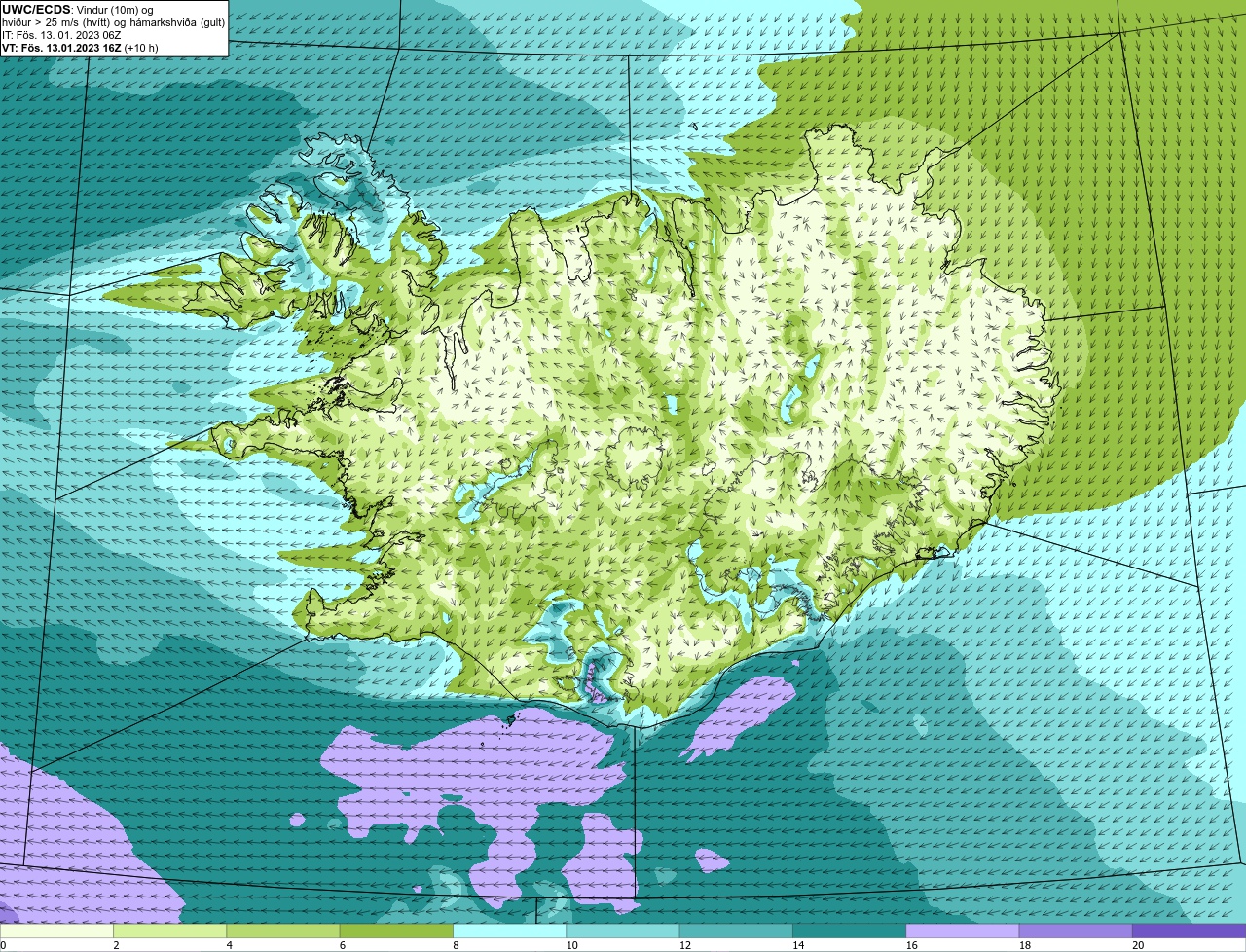The width and height of the screenshot is (1246, 952).
Task: Click the "UWC/ECDS" title text
Action: pyautogui.click(x=36, y=10)
